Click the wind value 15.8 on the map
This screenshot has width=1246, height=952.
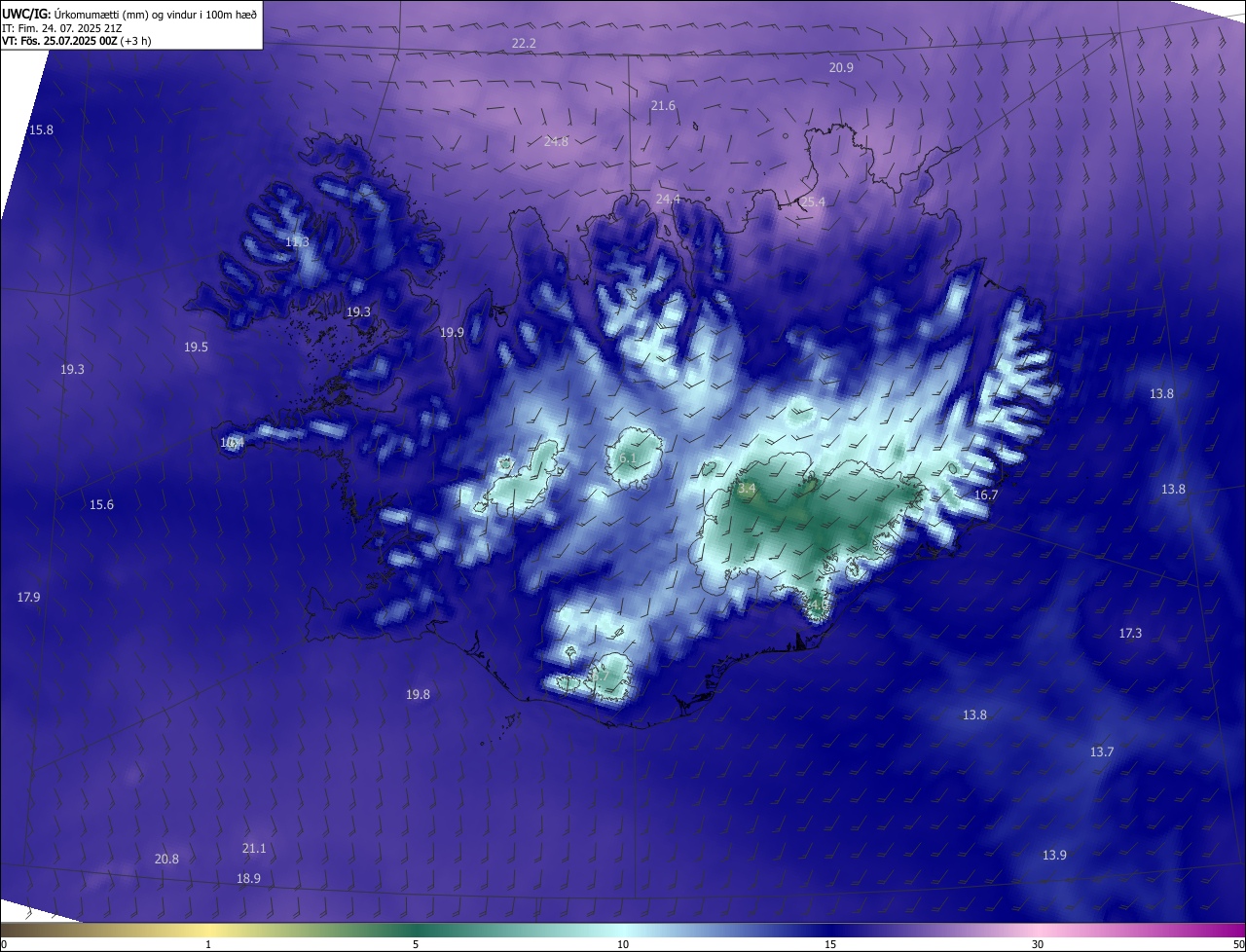click(41, 130)
